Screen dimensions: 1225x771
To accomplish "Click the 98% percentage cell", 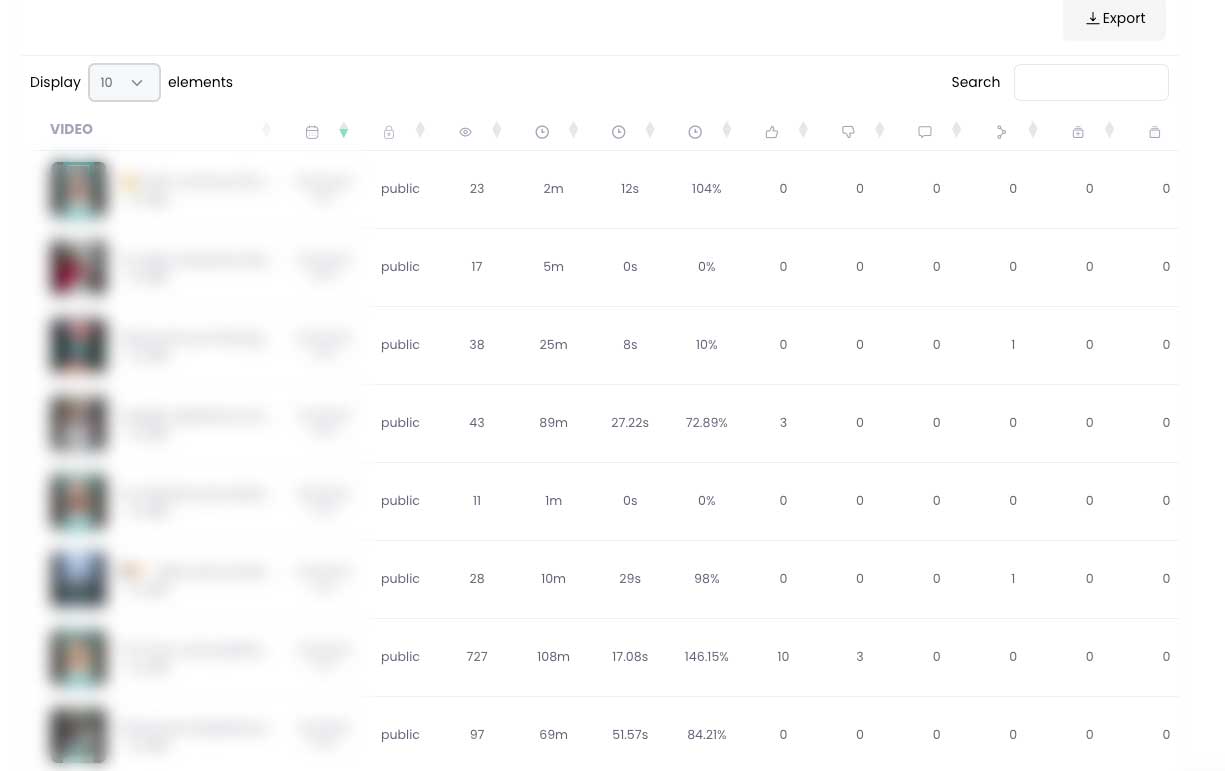I will [706, 579].
